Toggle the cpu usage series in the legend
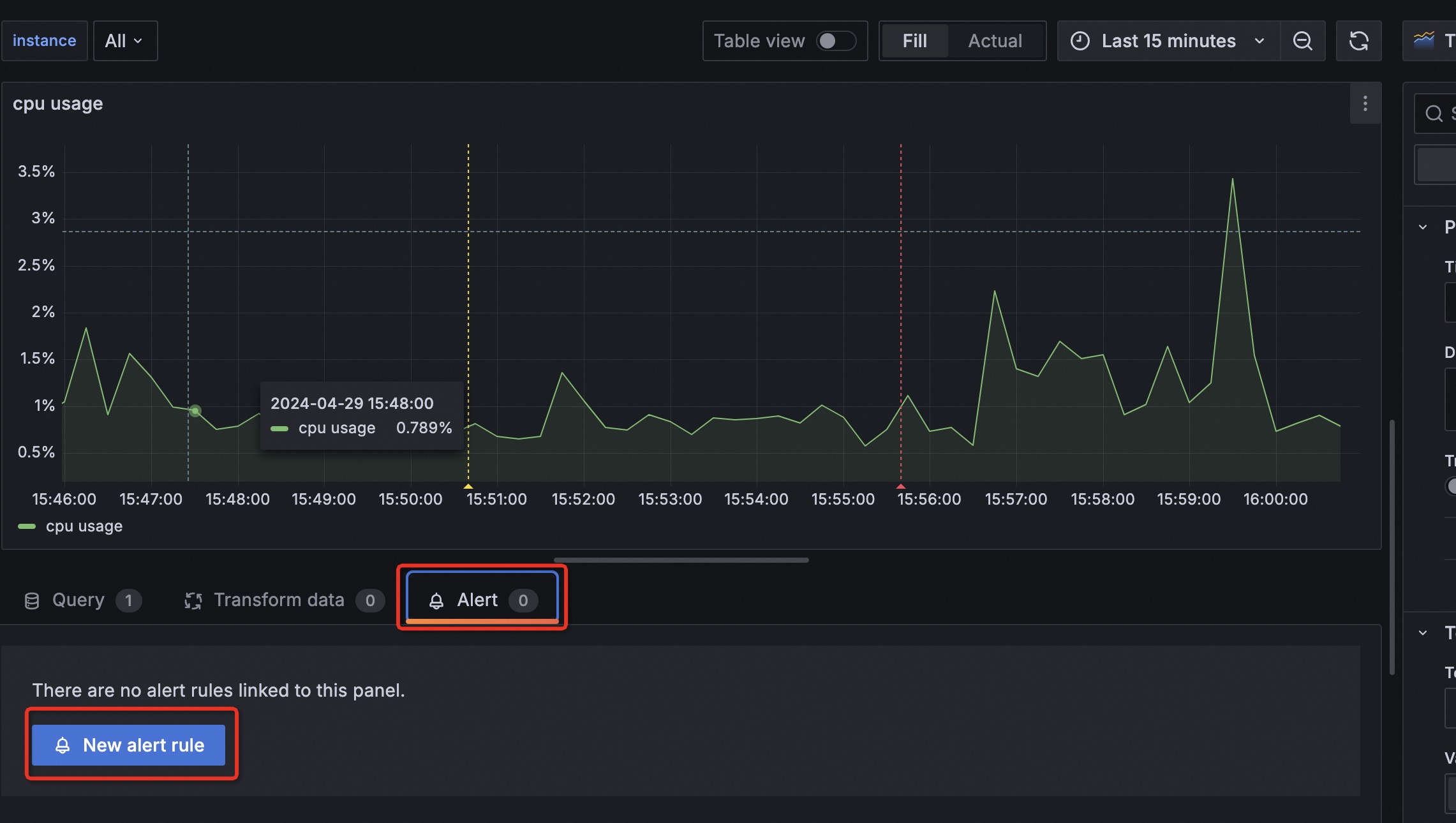The height and width of the screenshot is (823, 1456). point(83,526)
